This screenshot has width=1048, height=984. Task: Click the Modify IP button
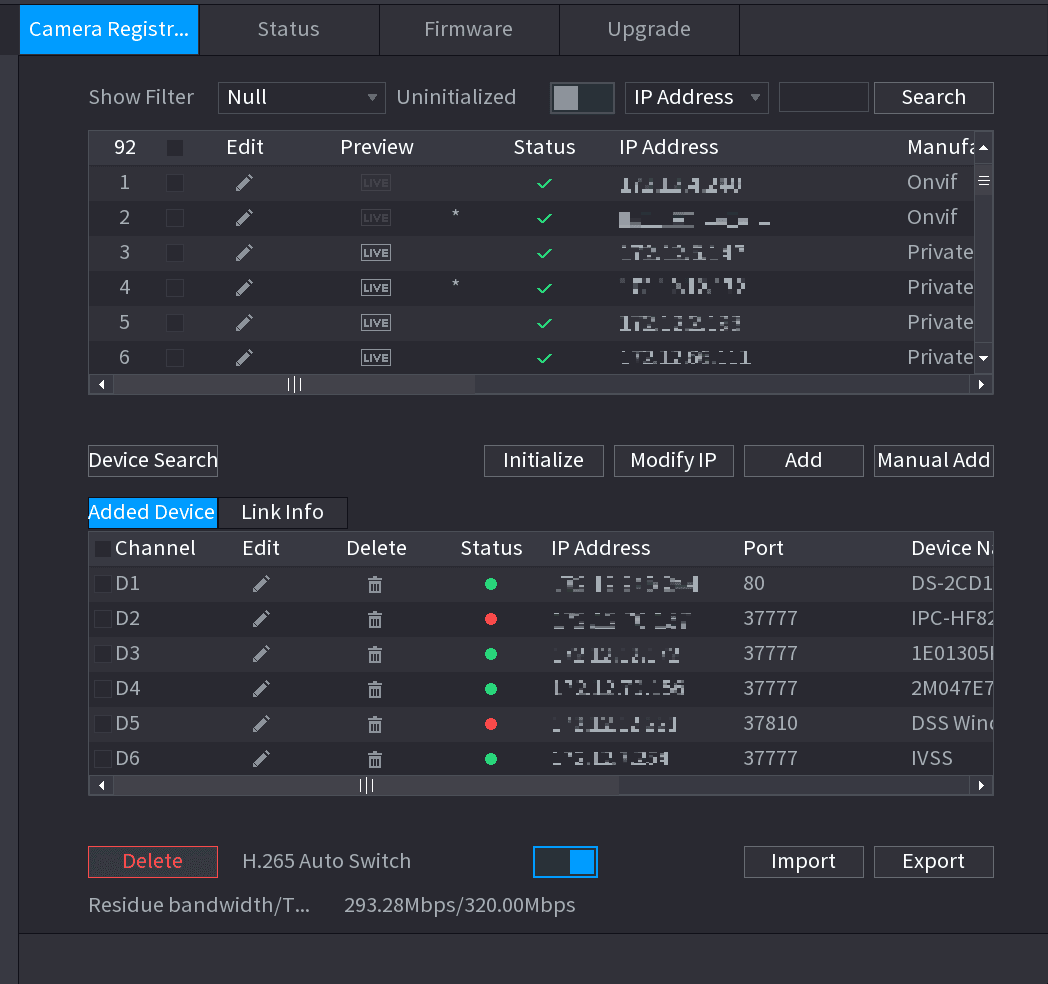674,461
